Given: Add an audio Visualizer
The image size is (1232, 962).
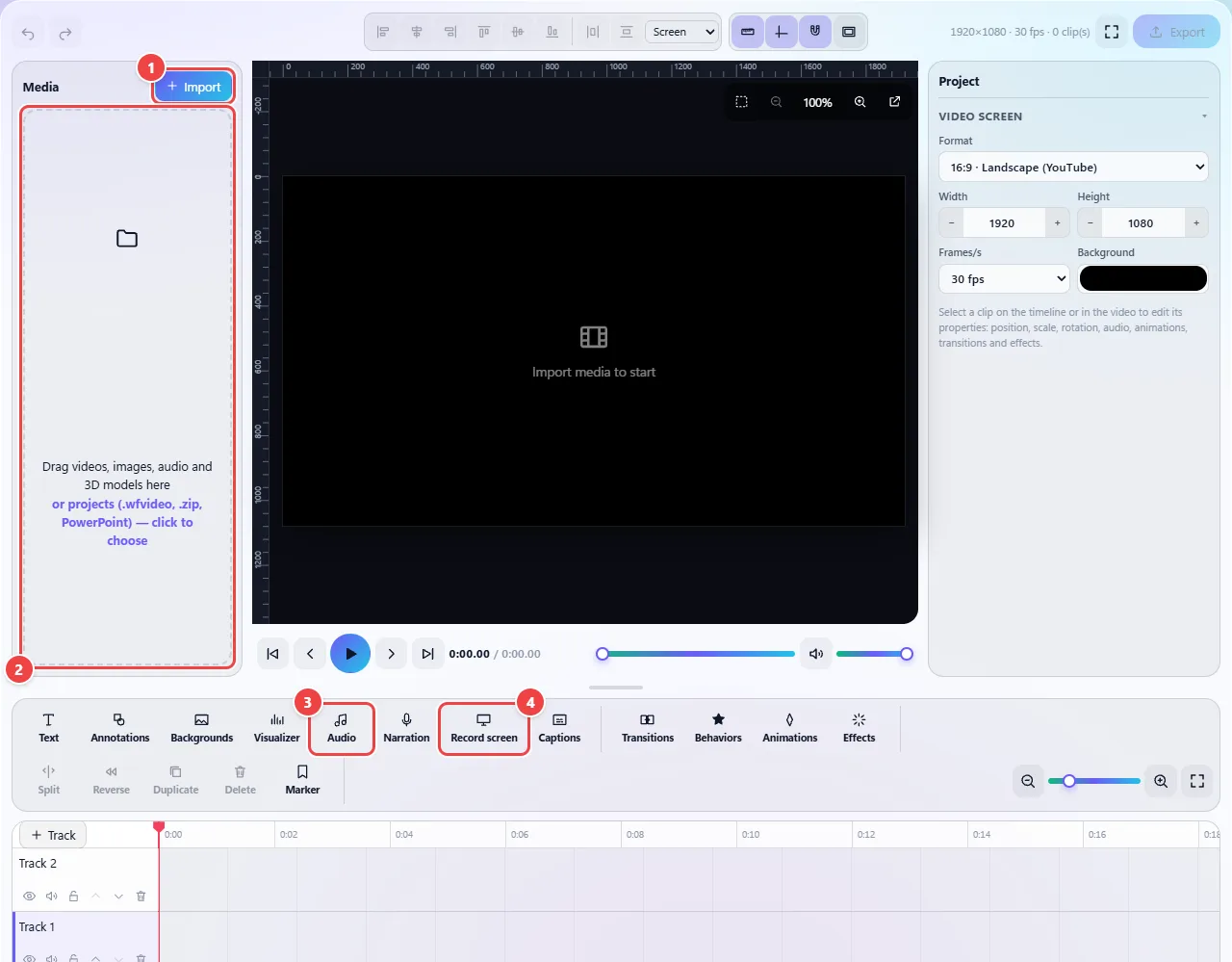Looking at the screenshot, I should [276, 728].
